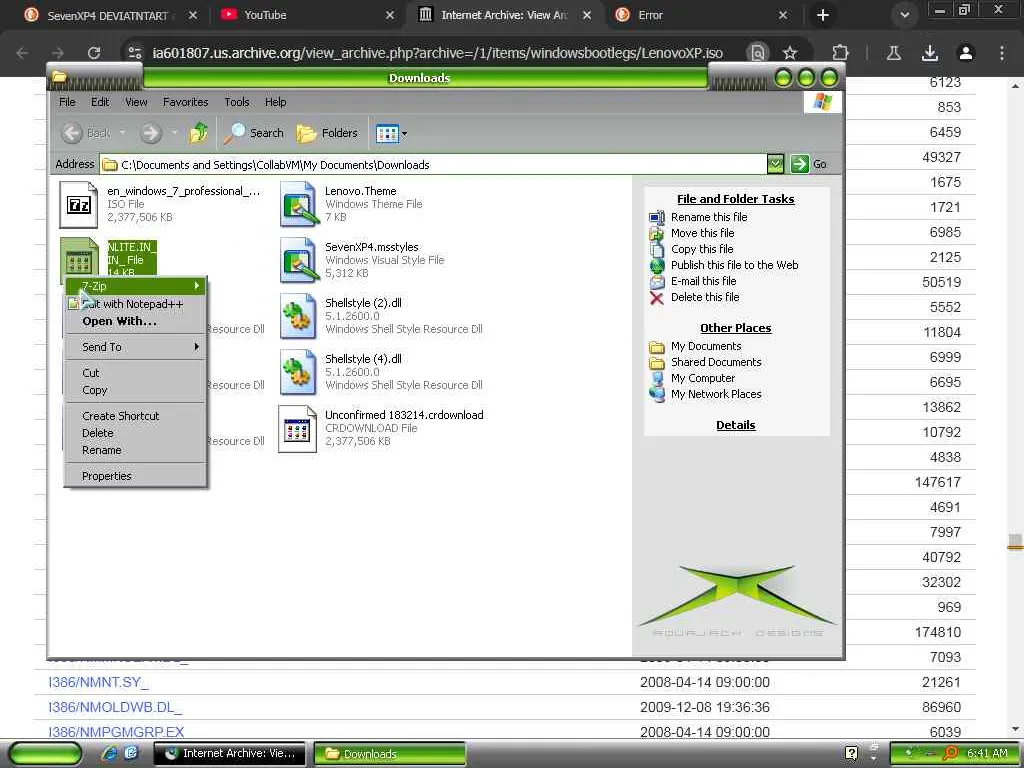Open My Network Places link
The image size is (1024, 768).
click(716, 394)
